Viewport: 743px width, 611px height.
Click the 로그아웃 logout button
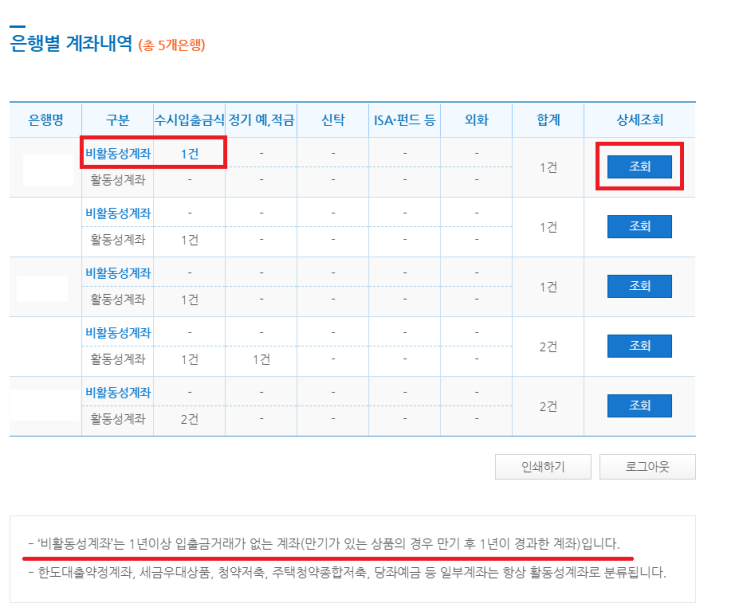pos(647,467)
